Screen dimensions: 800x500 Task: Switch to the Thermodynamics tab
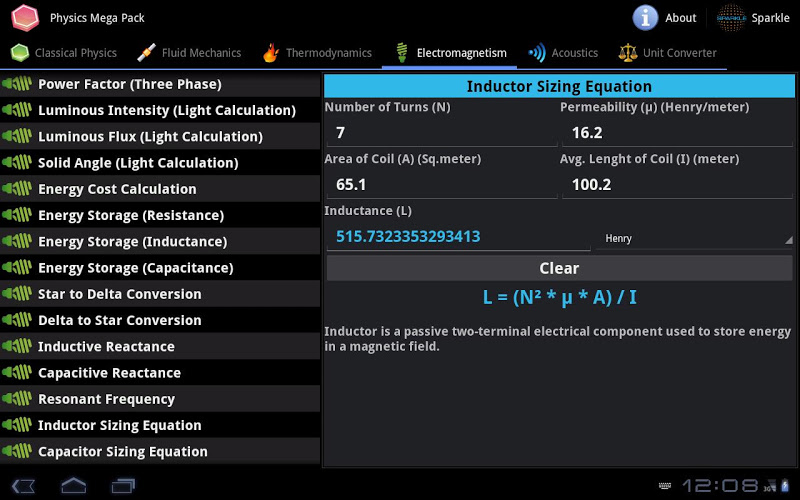coord(317,53)
